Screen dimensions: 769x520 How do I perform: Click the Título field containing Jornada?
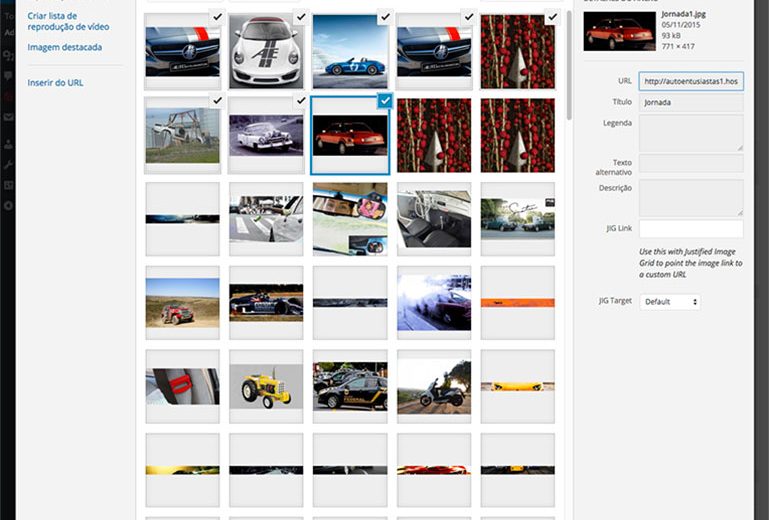[x=690, y=102]
